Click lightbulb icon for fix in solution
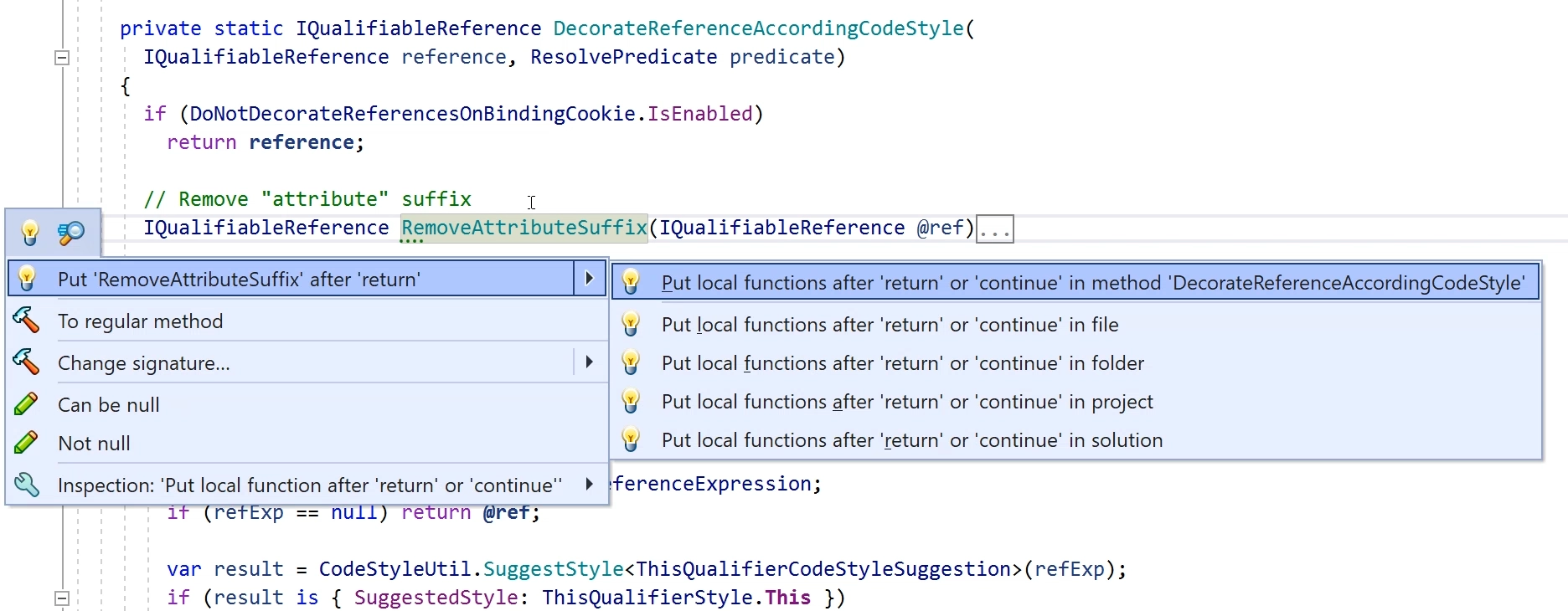Screen dimensions: 1568x611 (x=631, y=440)
